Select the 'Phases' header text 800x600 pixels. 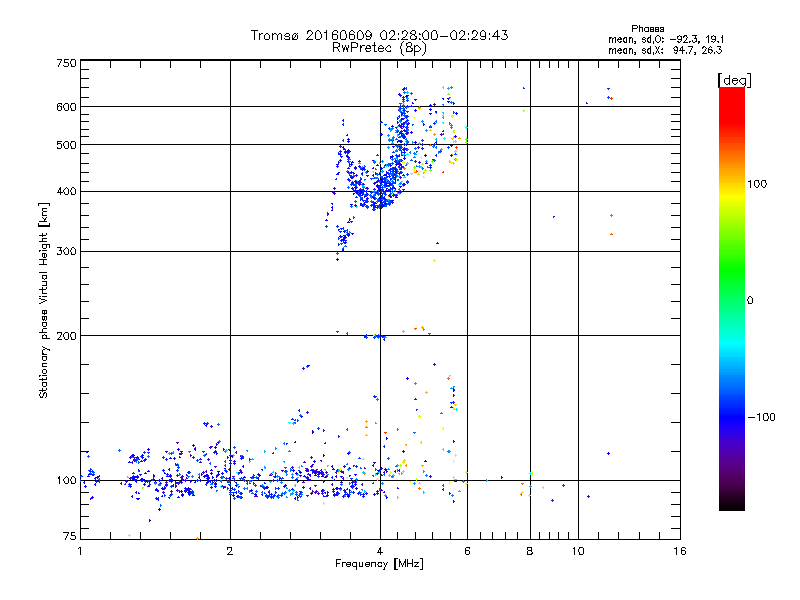tap(647, 29)
